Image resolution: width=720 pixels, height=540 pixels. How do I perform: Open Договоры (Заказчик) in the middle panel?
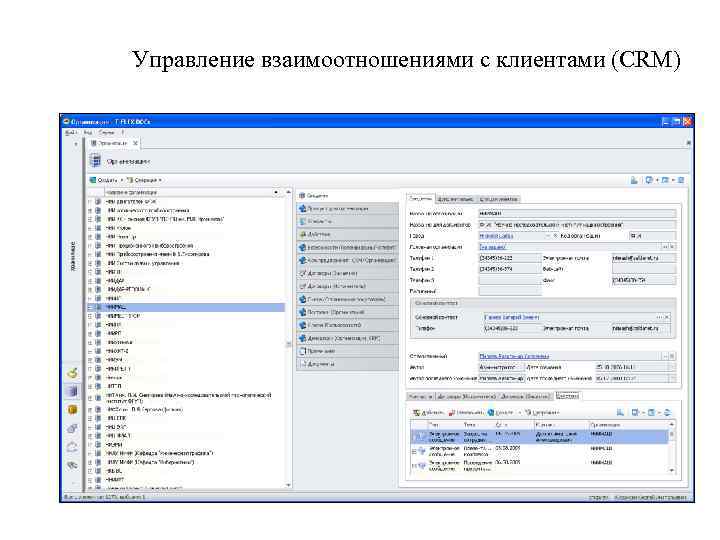[x=348, y=273]
